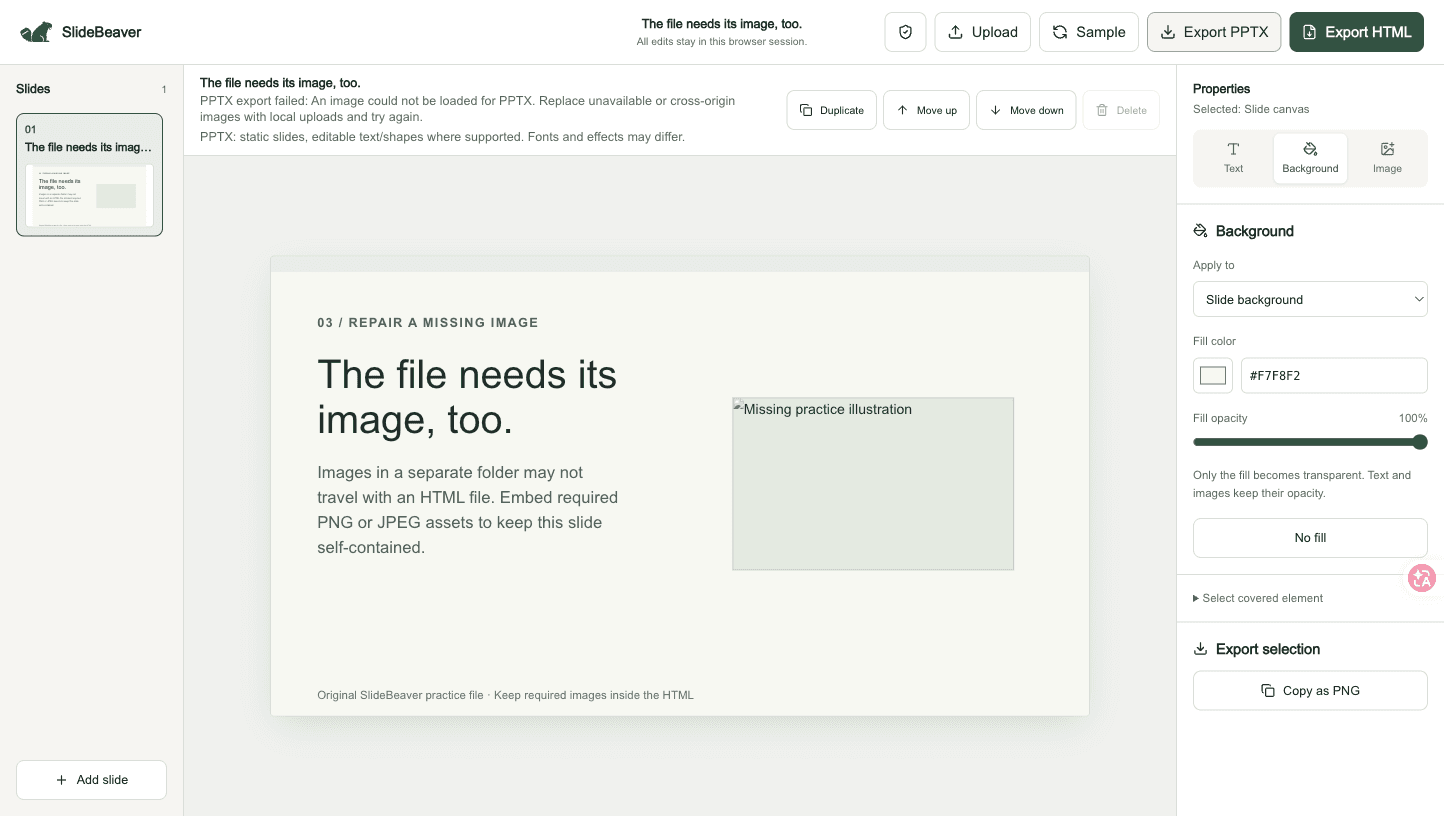1444x816 pixels.
Task: Click the "Selected: Slide canvas" label
Action: 1251,109
